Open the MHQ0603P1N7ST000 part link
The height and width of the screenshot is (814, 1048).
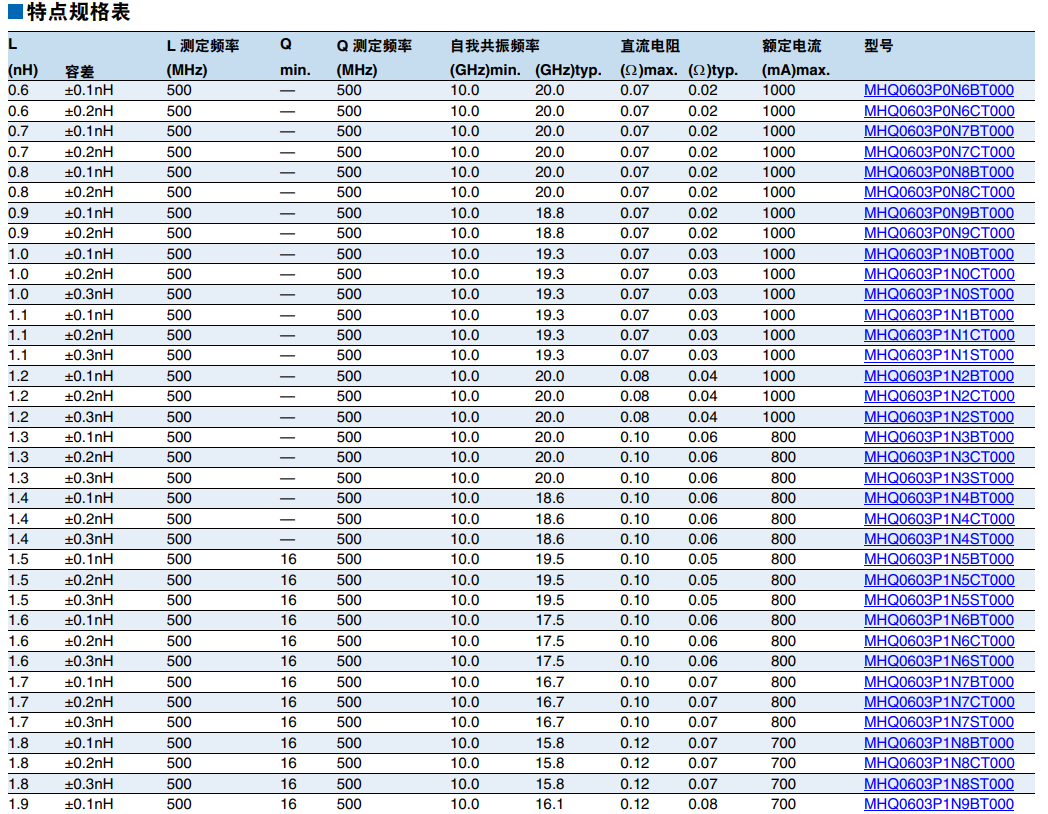(939, 722)
